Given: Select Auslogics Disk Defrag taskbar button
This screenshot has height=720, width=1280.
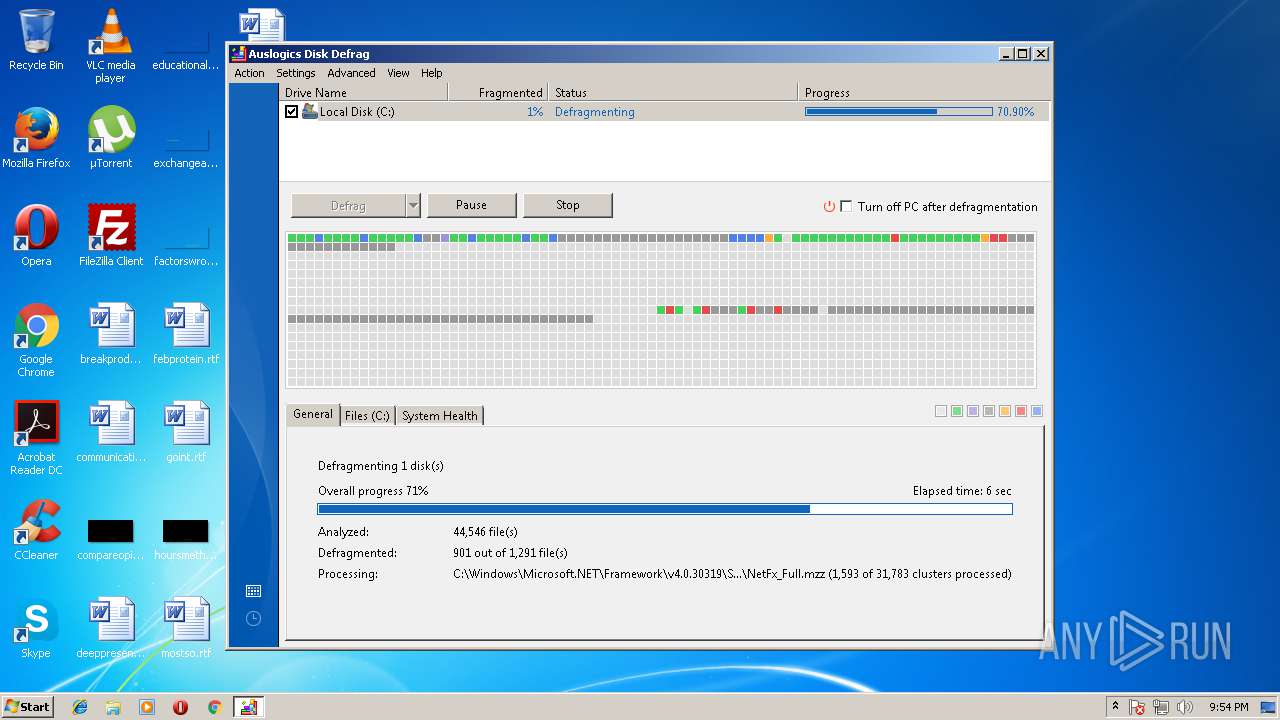Looking at the screenshot, I should point(248,707).
